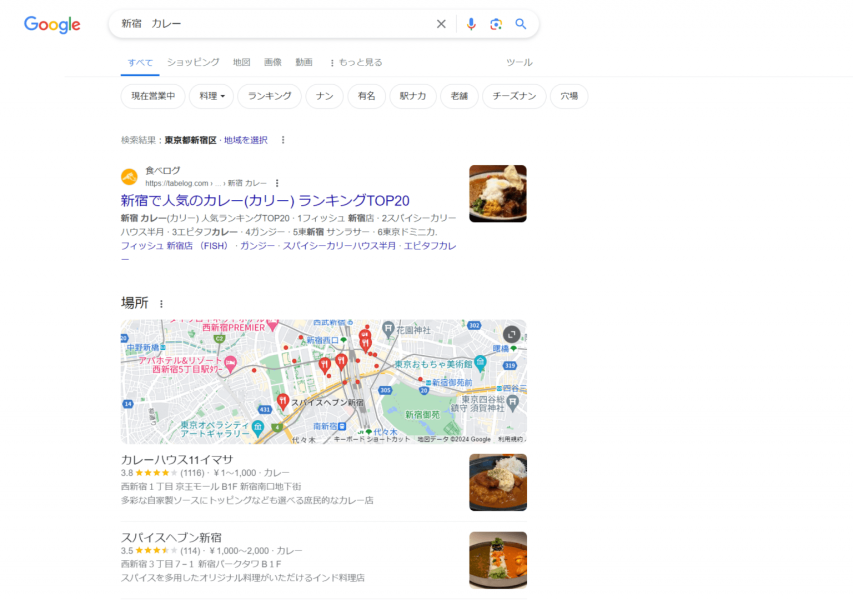Screen dimensions: 853x600
Task: Click the 場所 section heading
Action: (x=134, y=303)
